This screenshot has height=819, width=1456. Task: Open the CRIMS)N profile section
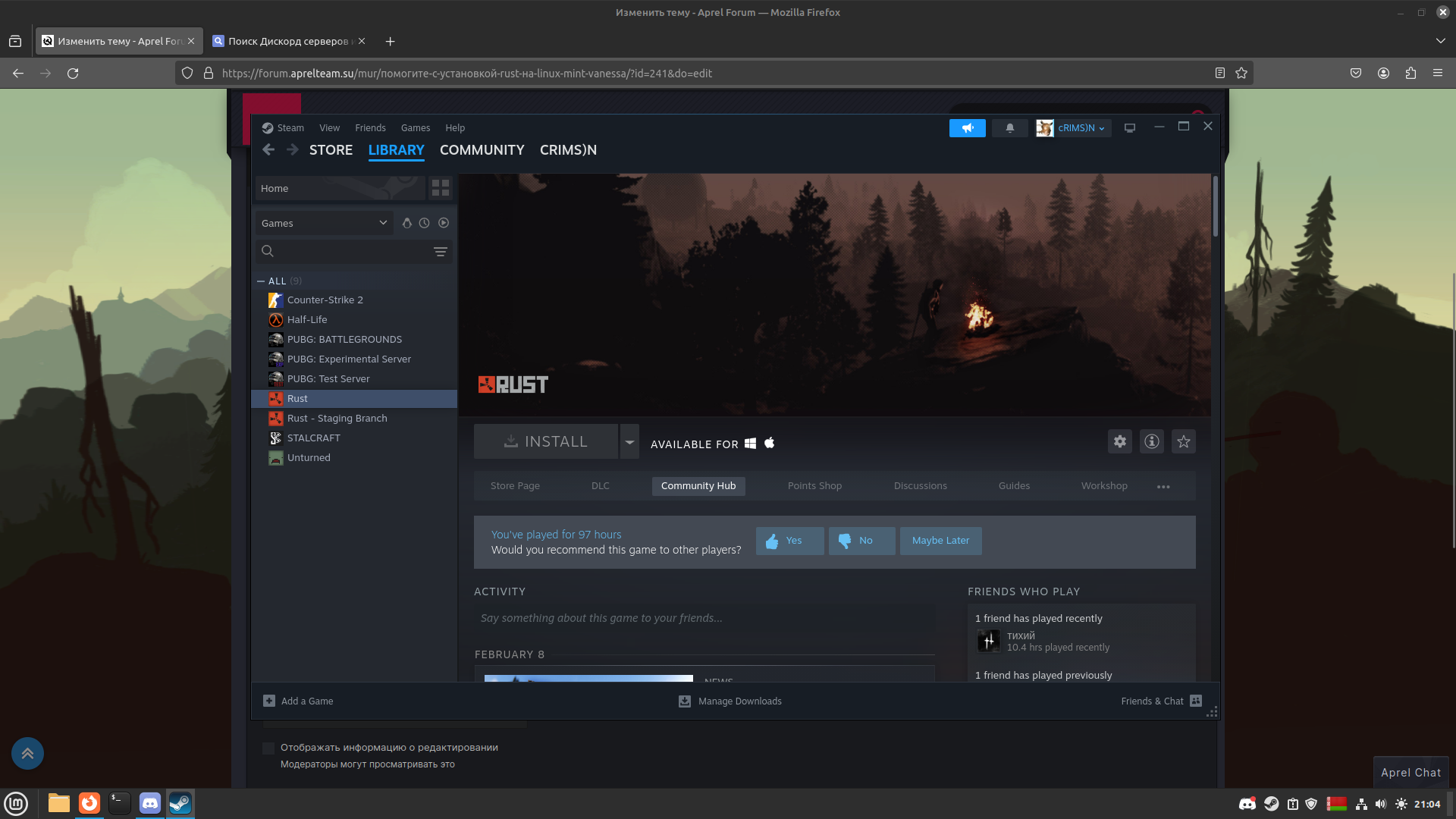pos(568,150)
